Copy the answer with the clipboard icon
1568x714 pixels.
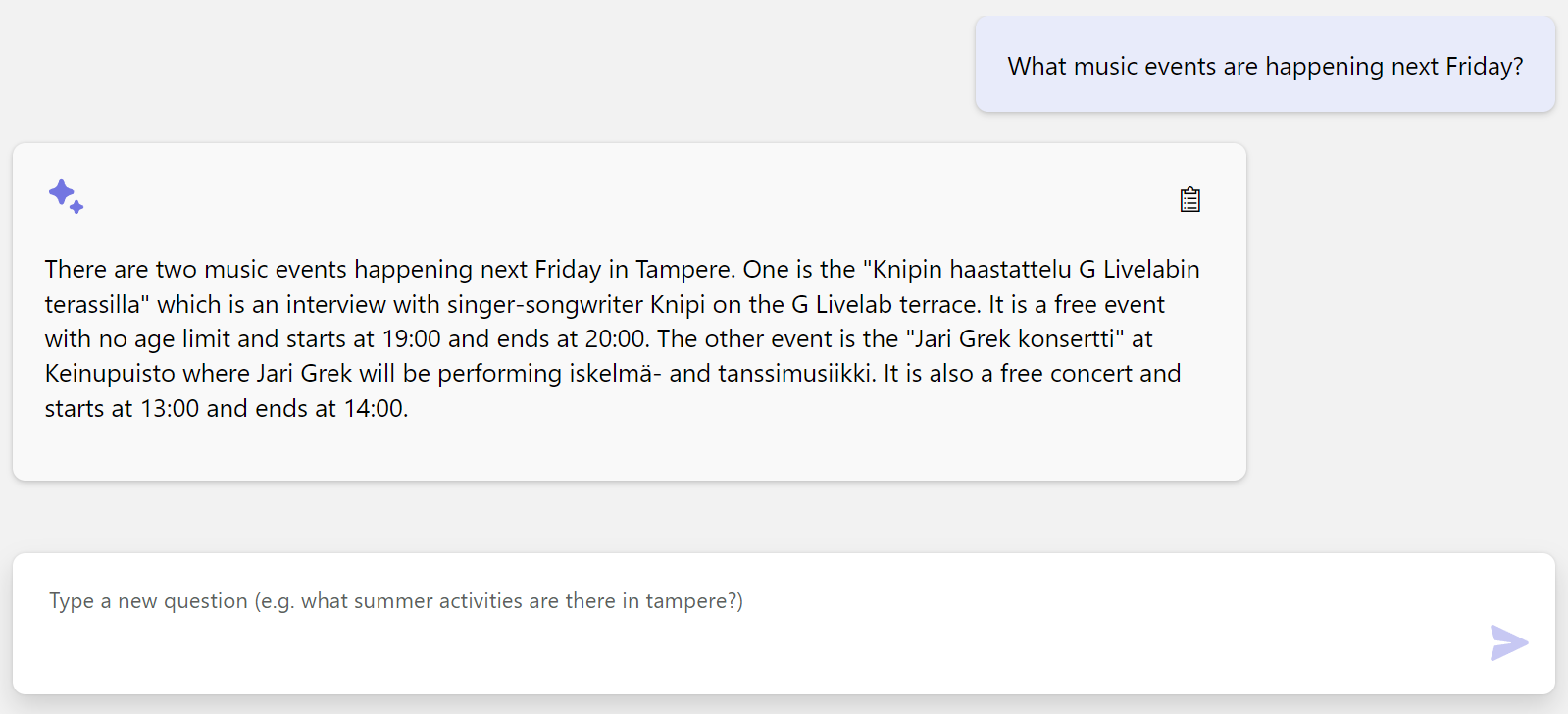(1189, 199)
